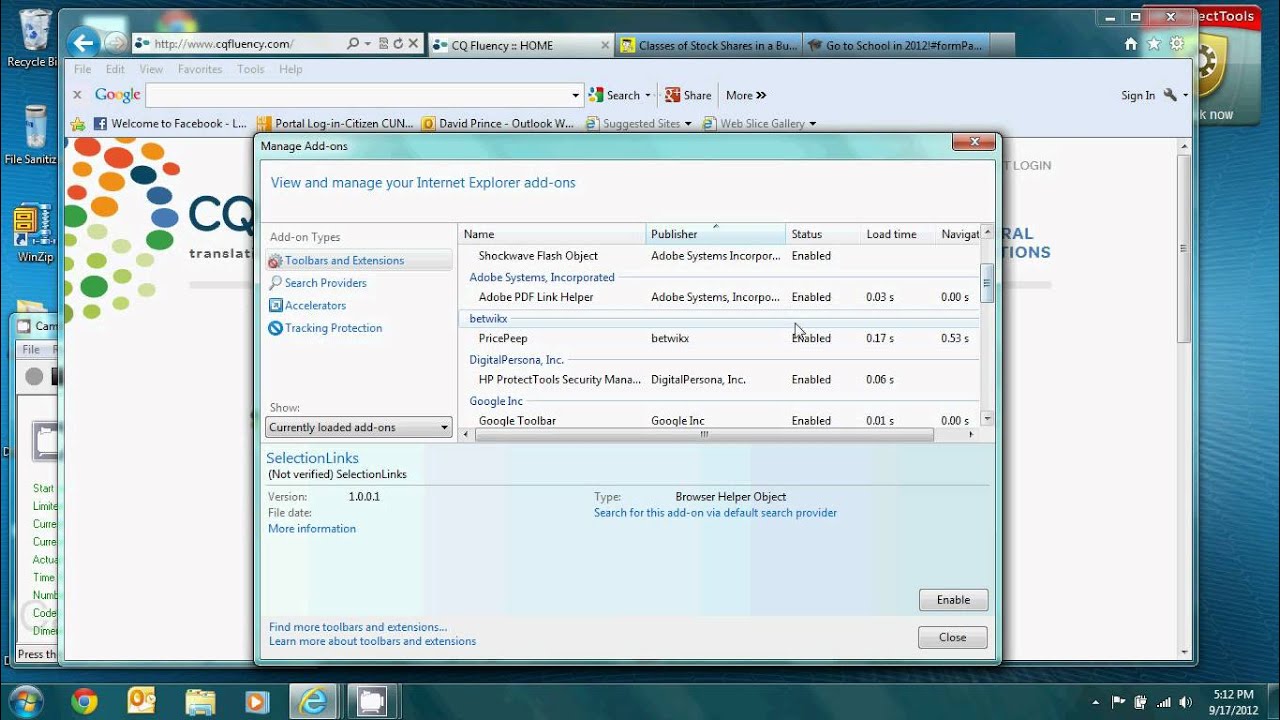Select Toolbars and Extensions add-on type
This screenshot has height=720, width=1280.
click(x=343, y=261)
